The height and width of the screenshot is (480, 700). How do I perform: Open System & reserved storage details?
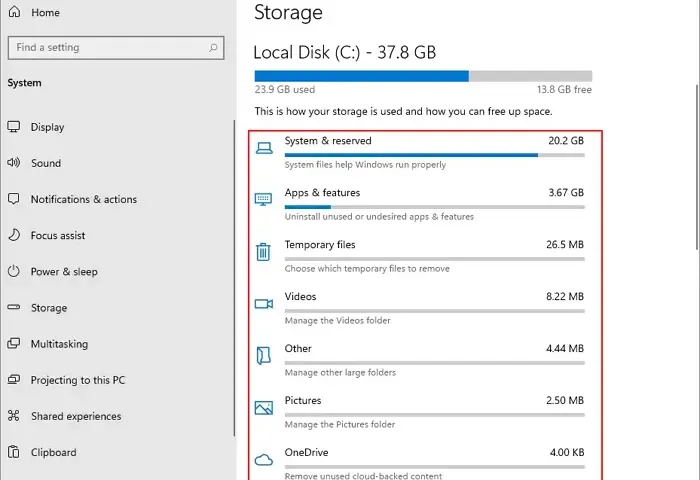pos(420,153)
